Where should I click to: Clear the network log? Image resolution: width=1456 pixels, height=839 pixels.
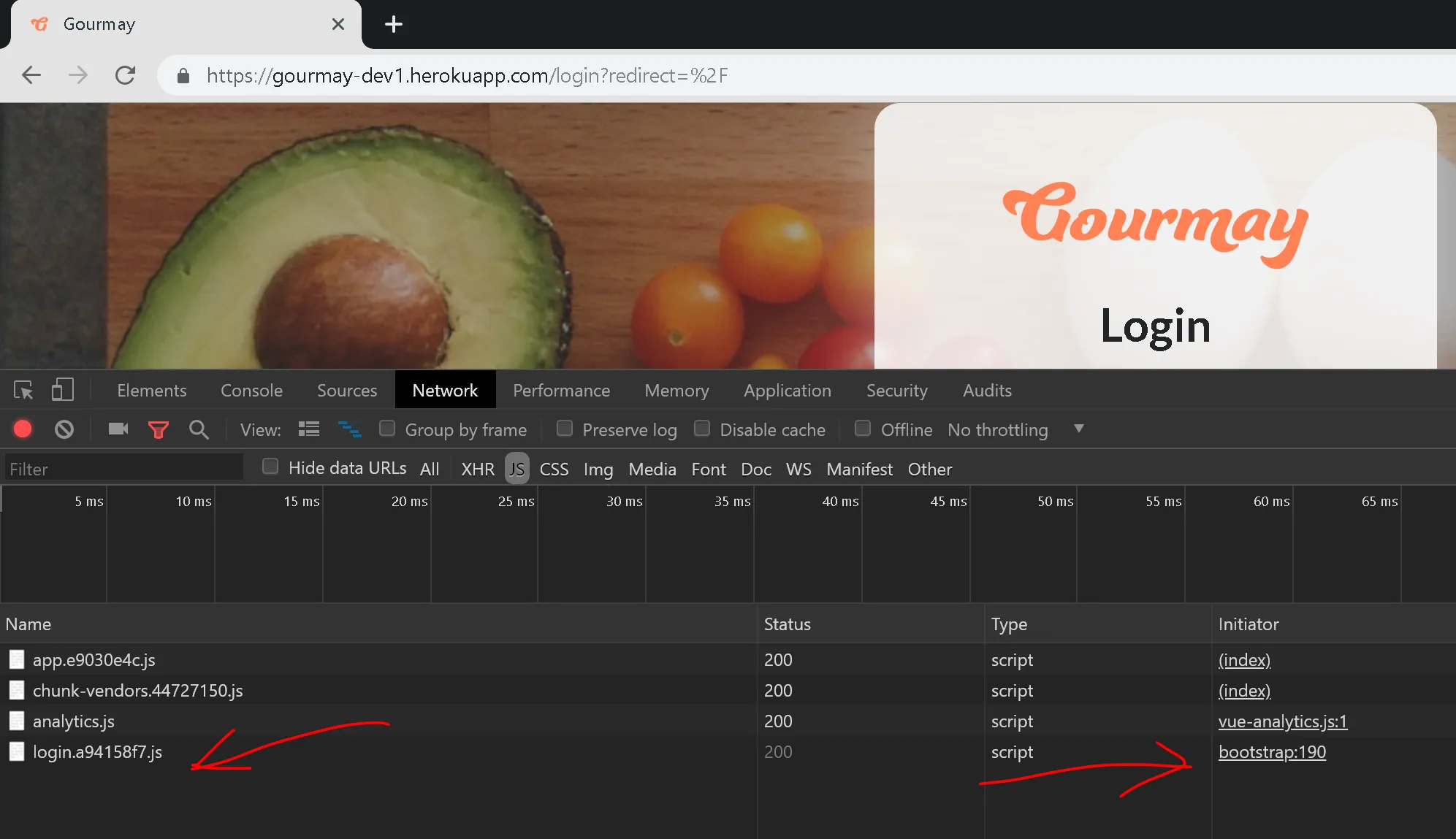[x=64, y=429]
